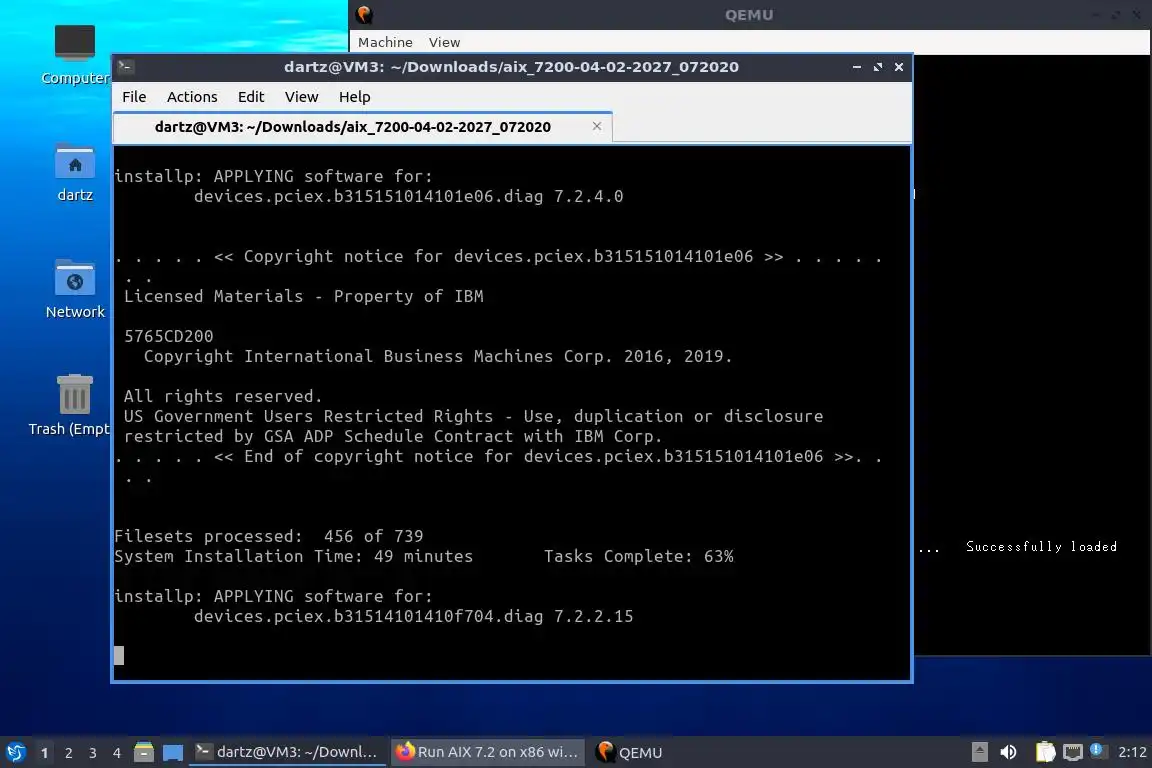
Task: Open the Lubuntu start menu
Action: click(15, 752)
